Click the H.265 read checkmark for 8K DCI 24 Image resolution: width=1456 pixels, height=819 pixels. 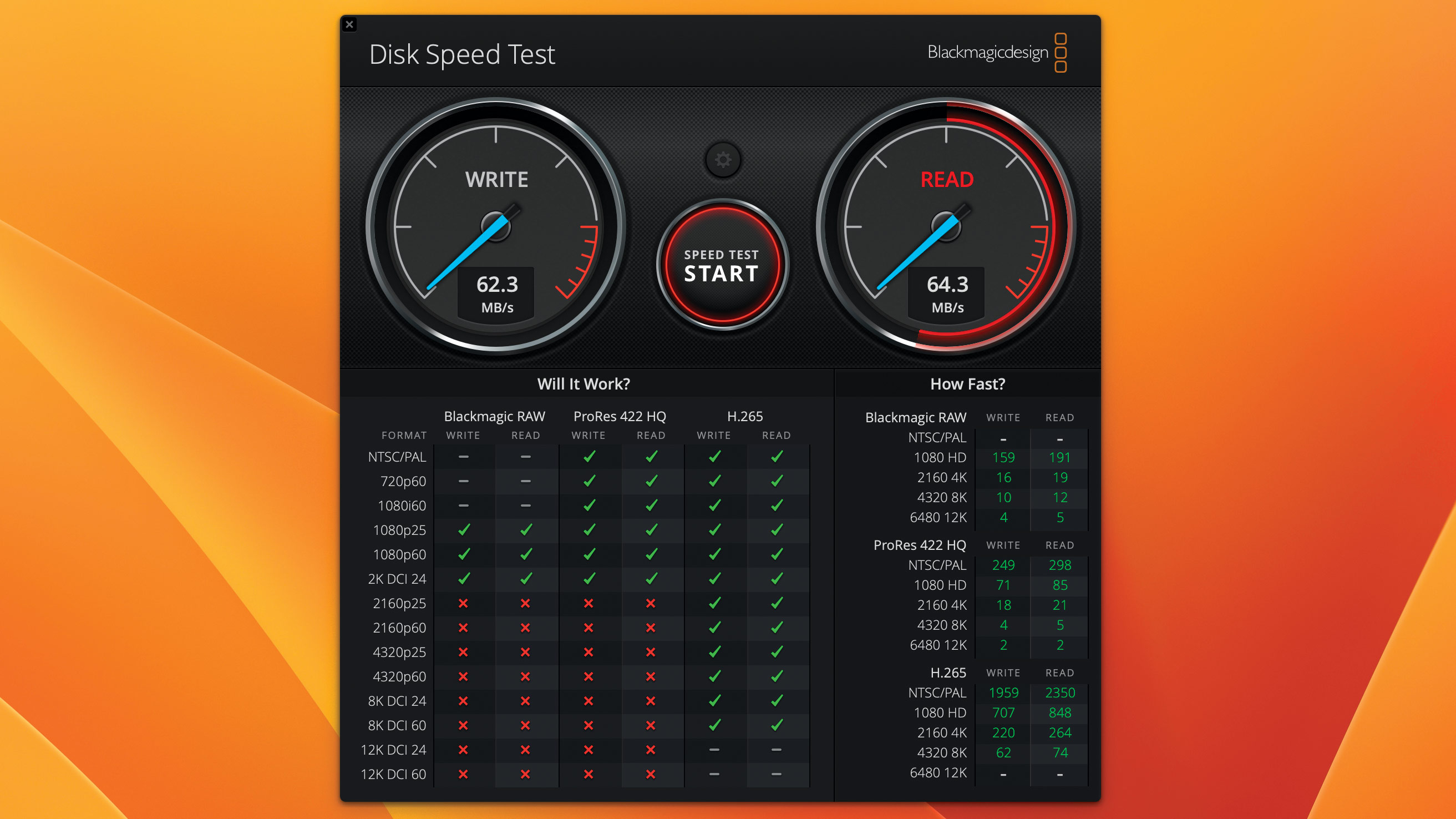777,701
